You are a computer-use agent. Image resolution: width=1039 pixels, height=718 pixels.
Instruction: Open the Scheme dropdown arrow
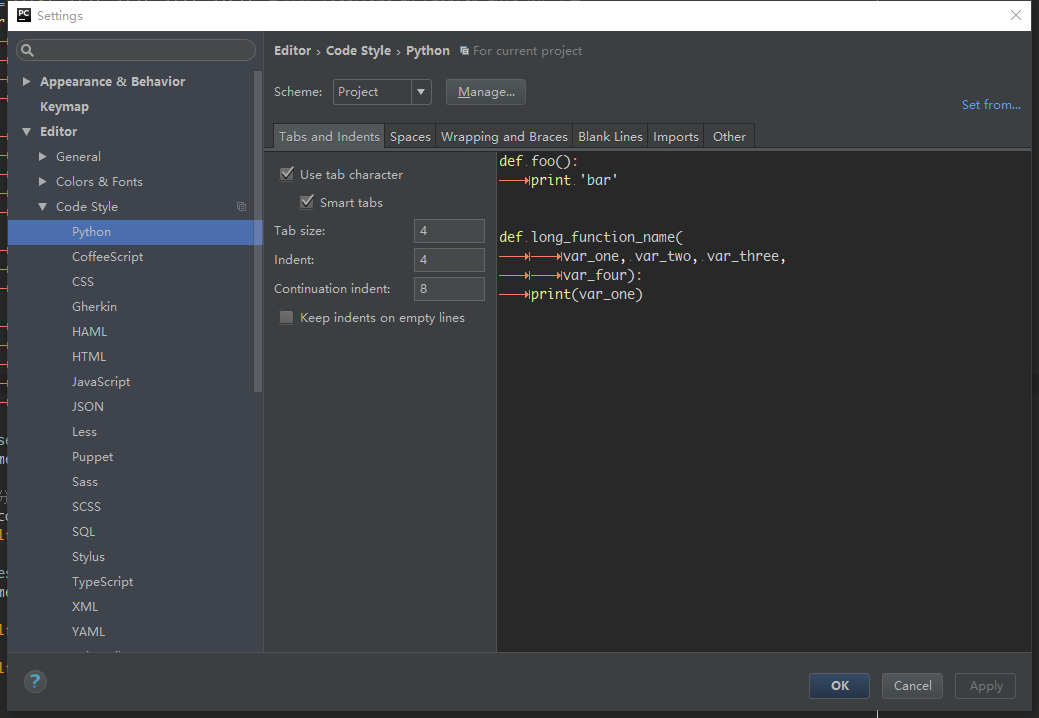(421, 92)
